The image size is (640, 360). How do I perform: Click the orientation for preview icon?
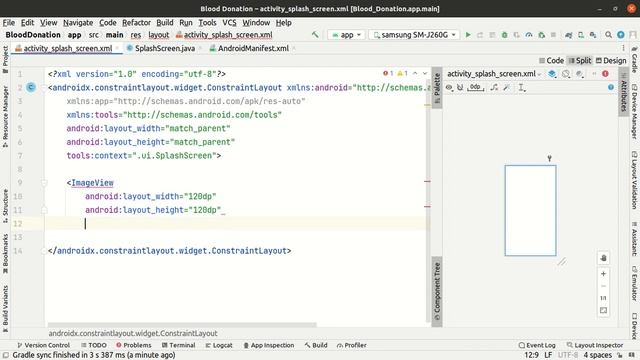566,74
